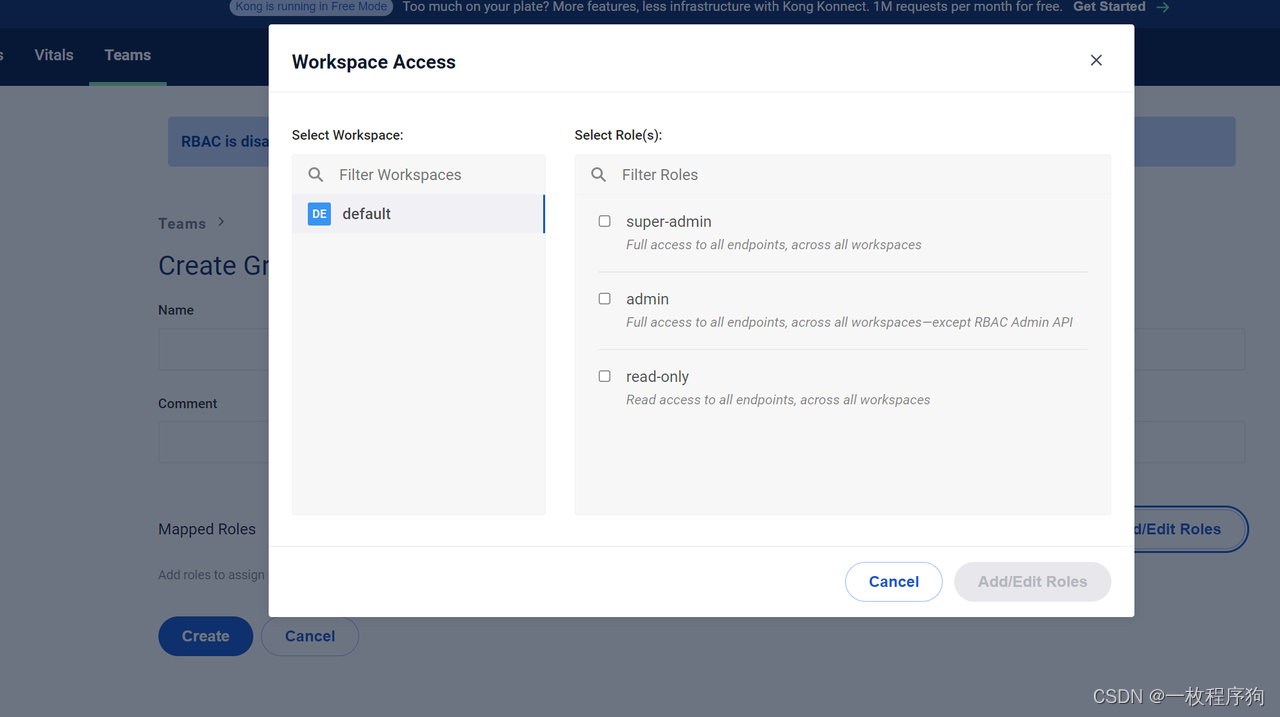Image resolution: width=1280 pixels, height=717 pixels.
Task: Click the Get Started link in banner
Action: click(1109, 7)
